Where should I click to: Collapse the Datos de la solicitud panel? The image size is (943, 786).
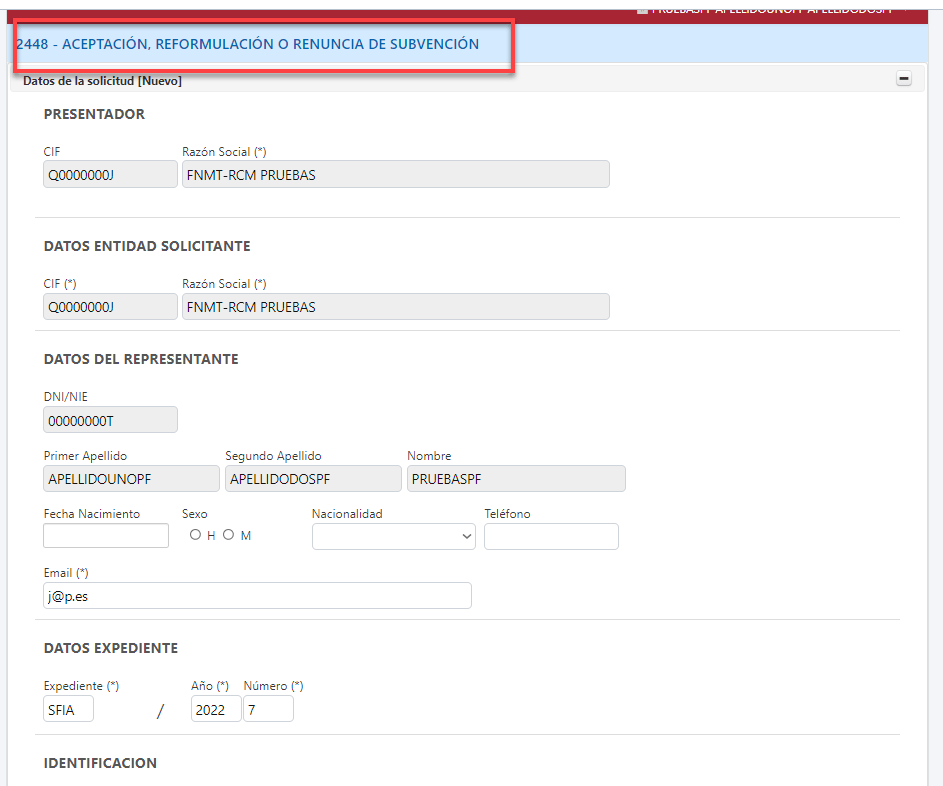tap(904, 79)
